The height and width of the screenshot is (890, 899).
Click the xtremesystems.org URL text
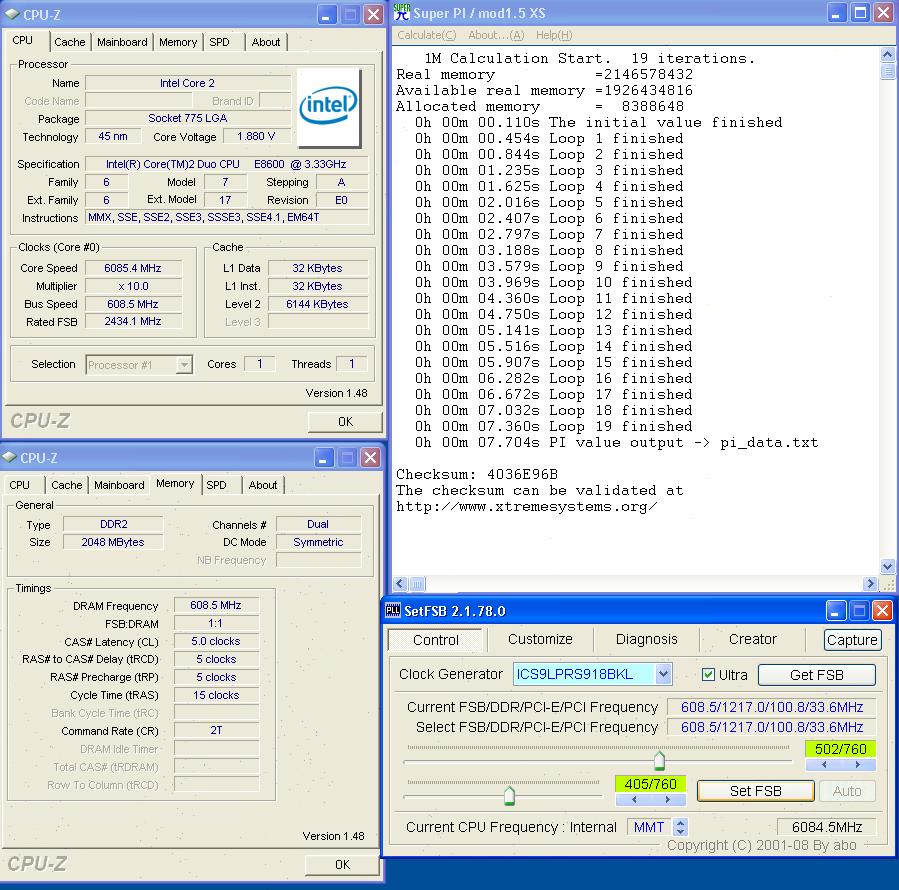(x=527, y=506)
